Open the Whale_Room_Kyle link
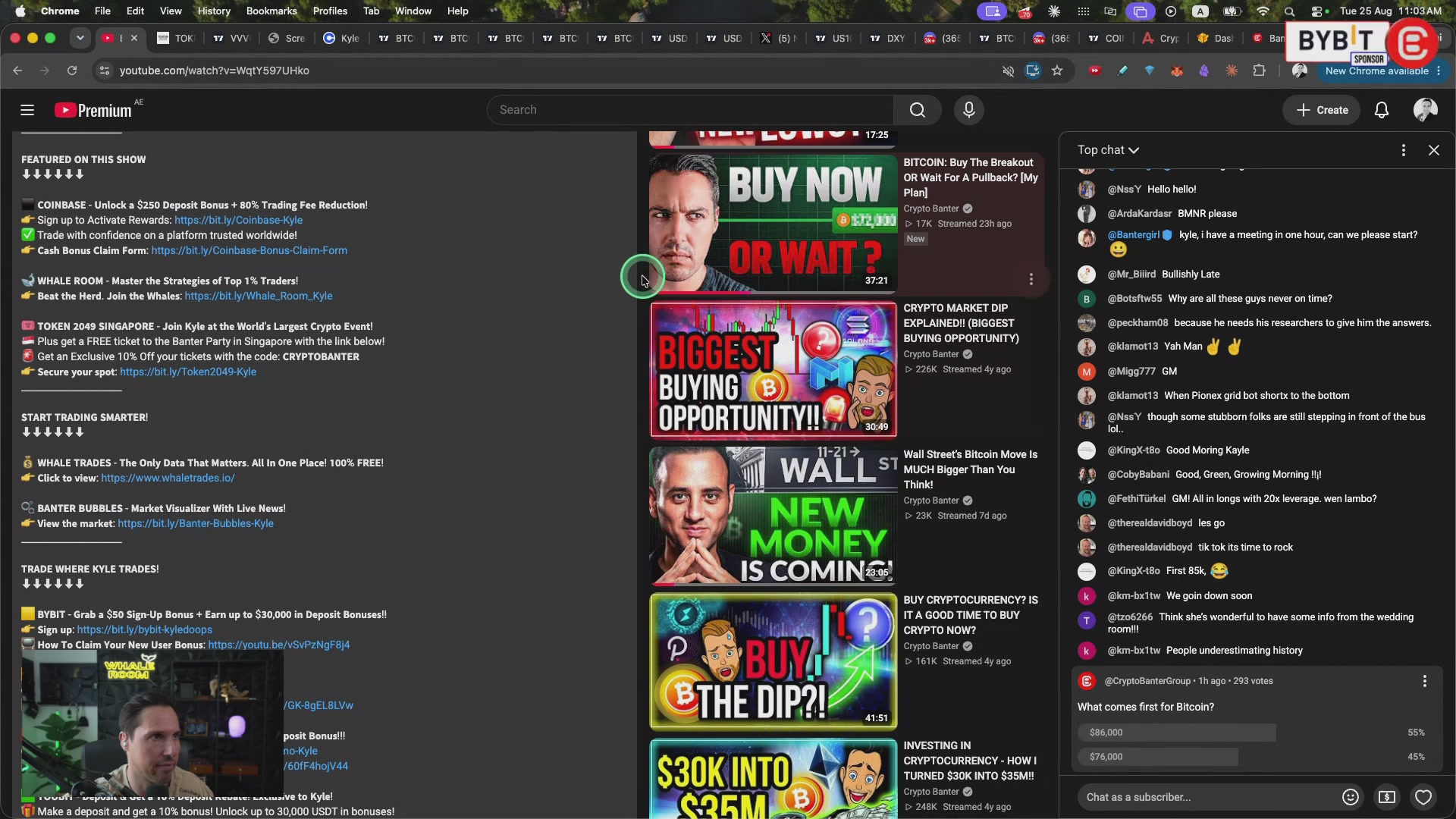The height and width of the screenshot is (819, 1456). (259, 296)
